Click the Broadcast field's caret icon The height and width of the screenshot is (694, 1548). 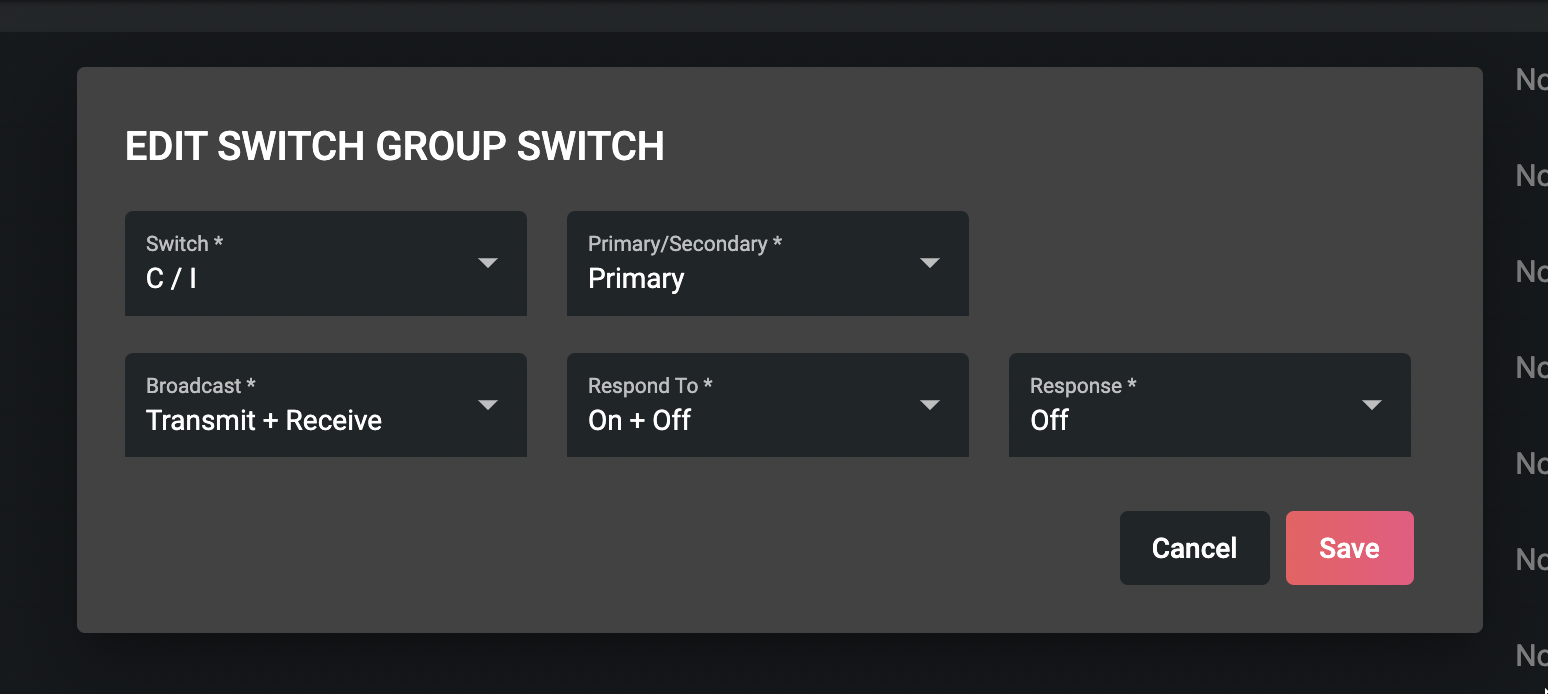(x=488, y=405)
